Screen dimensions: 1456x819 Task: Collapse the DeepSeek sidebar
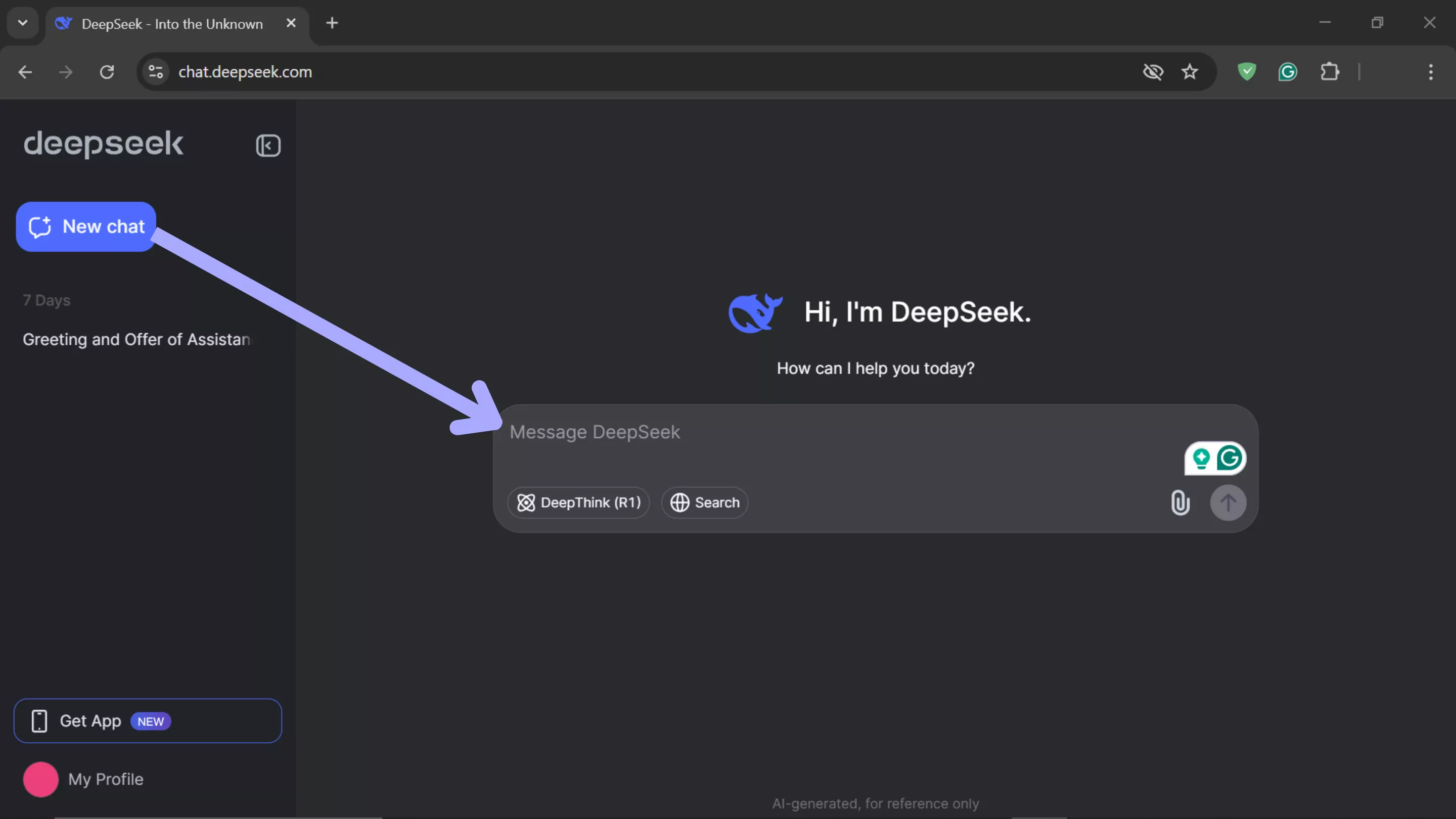point(268,145)
